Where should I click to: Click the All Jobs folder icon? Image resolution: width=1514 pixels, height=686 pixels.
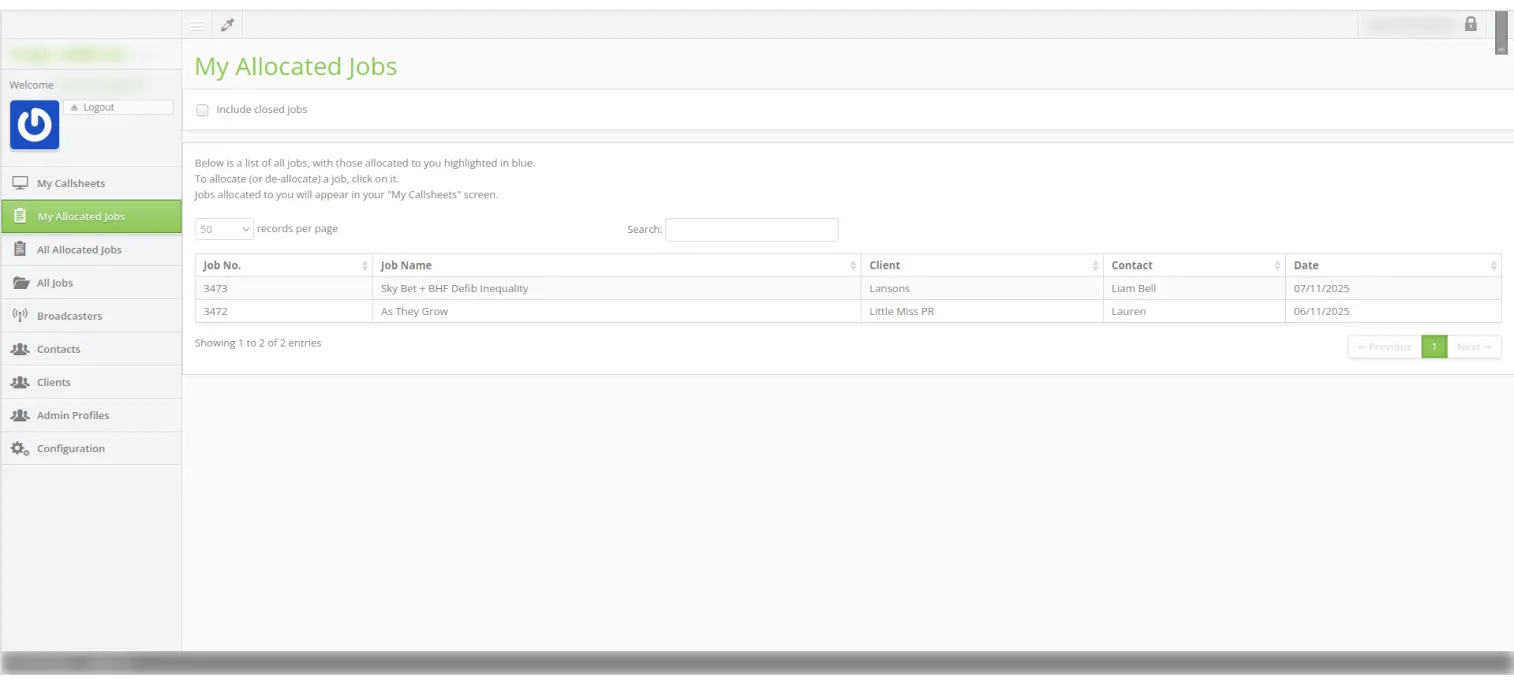pyautogui.click(x=20, y=283)
